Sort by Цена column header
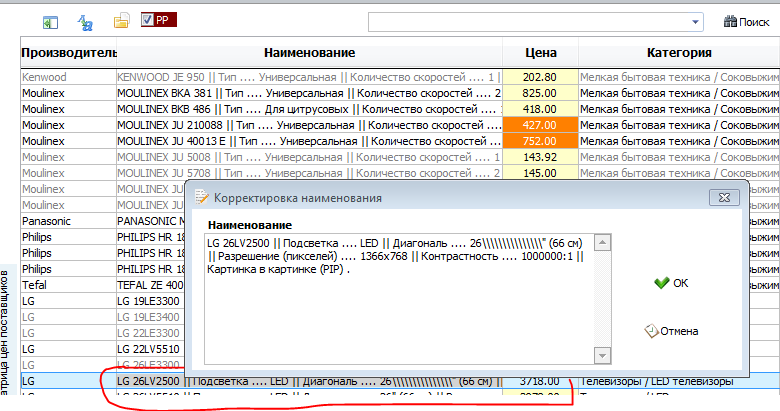Image resolution: width=780 pixels, height=411 pixels. (541, 53)
